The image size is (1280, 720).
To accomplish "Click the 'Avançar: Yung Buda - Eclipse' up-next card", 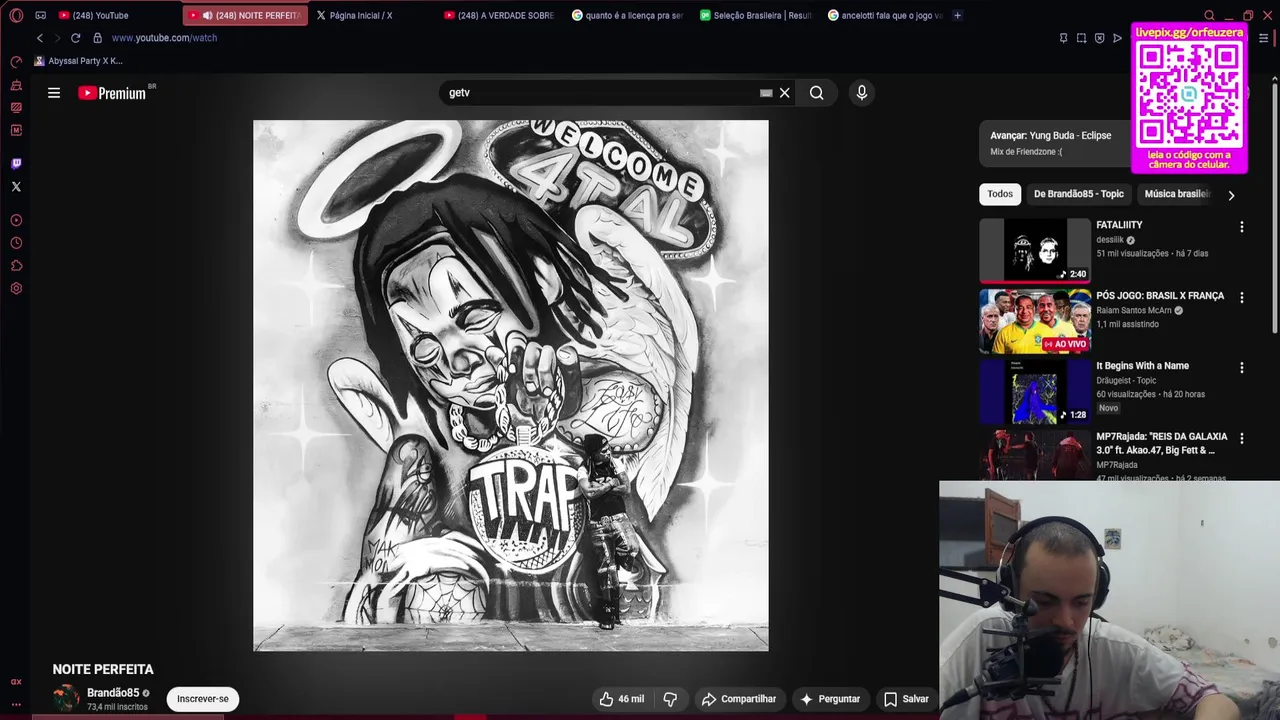I will coord(1055,143).
